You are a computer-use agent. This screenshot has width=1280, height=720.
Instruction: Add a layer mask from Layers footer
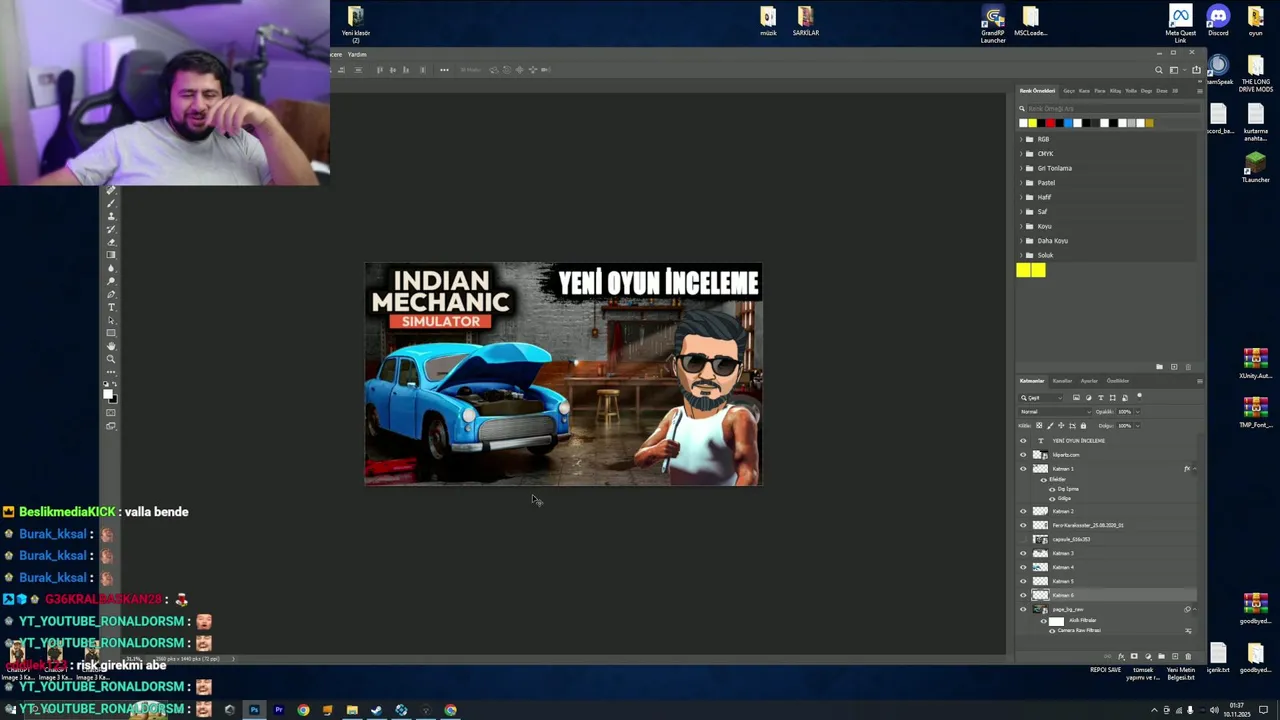pyautogui.click(x=1134, y=656)
